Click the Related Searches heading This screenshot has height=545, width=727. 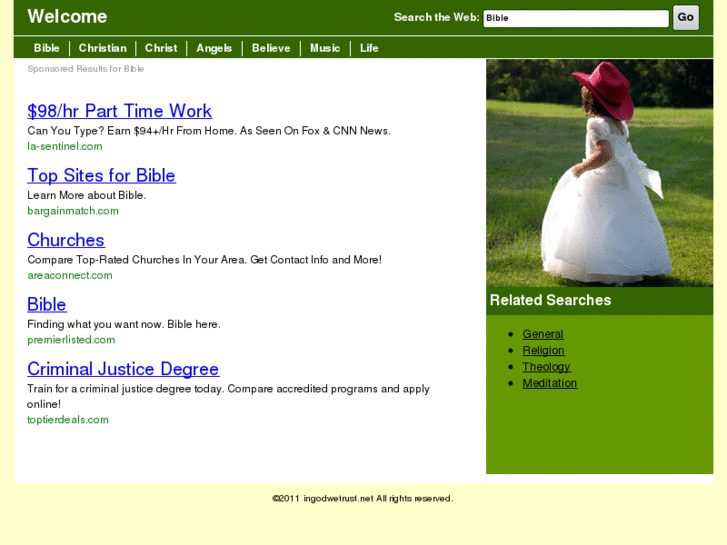550,300
